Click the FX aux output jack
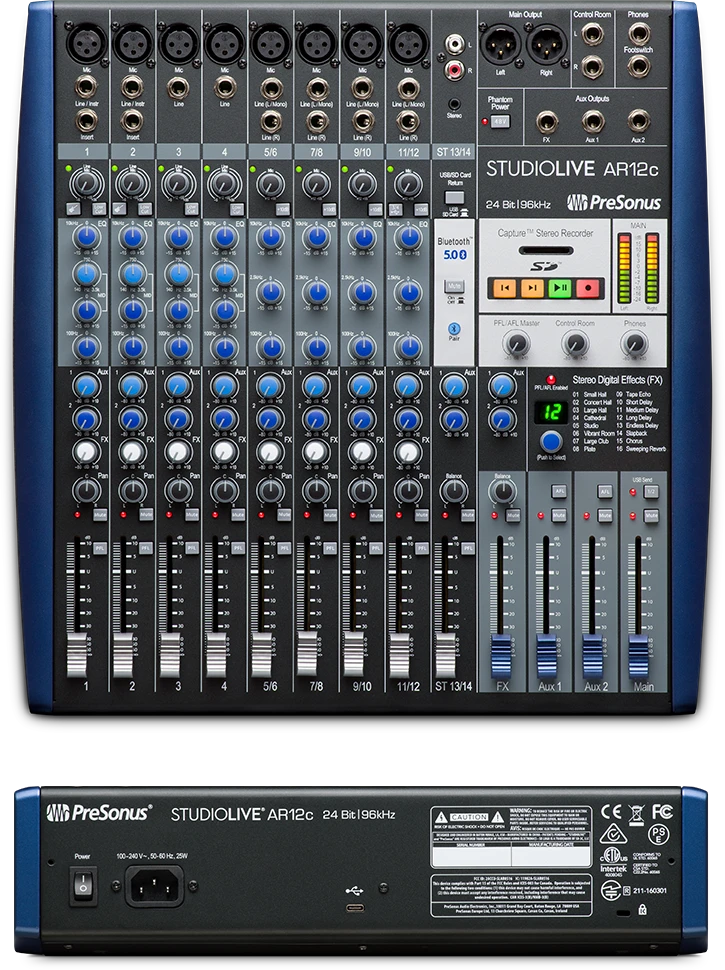Screen dimensions: 725x970 pos(547,122)
